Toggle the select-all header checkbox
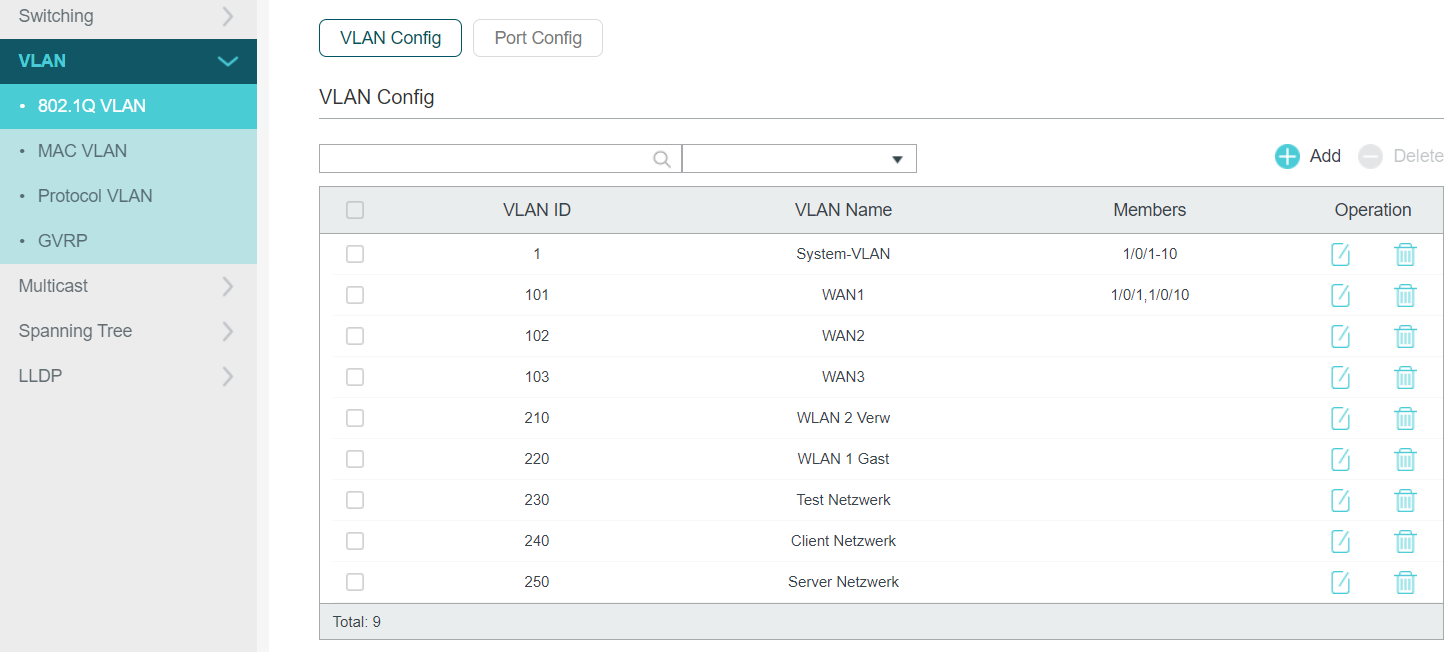 click(355, 210)
